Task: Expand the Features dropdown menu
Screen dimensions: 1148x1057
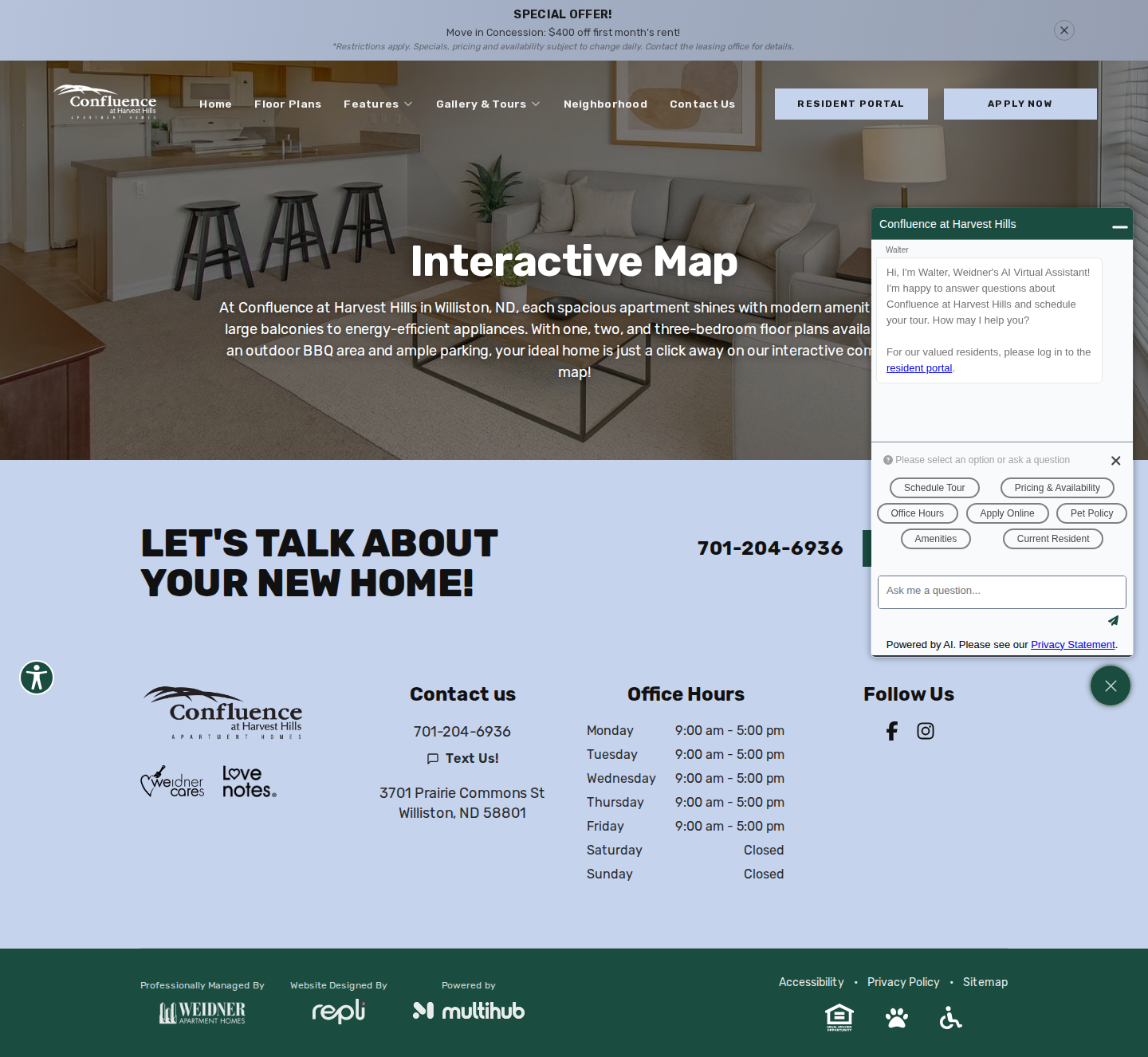Action: (x=378, y=104)
